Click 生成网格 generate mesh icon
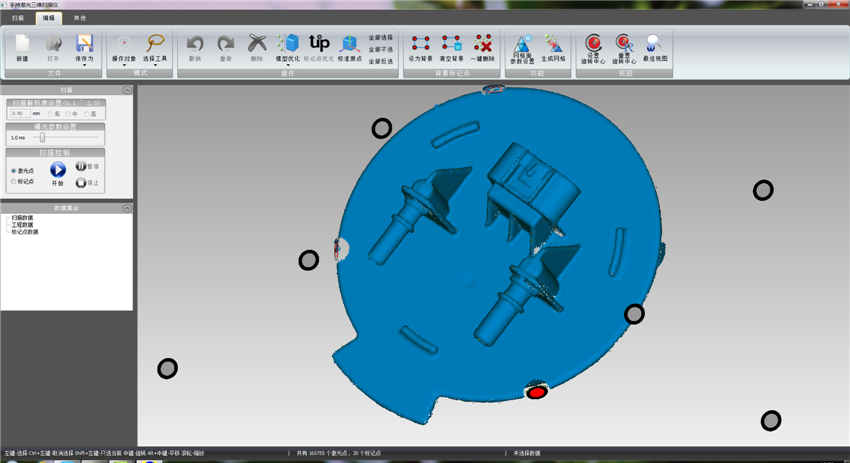 [554, 44]
